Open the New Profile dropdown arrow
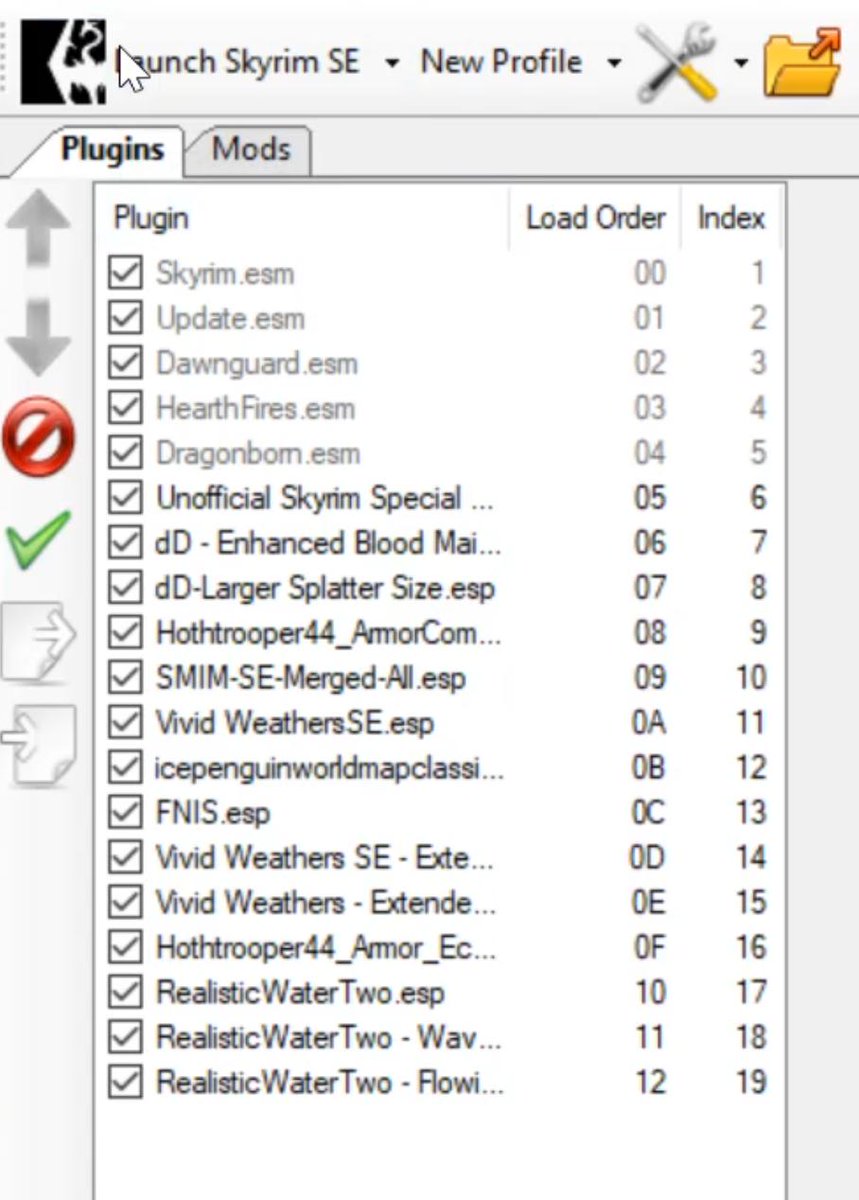This screenshot has height=1200, width=859. pos(613,63)
